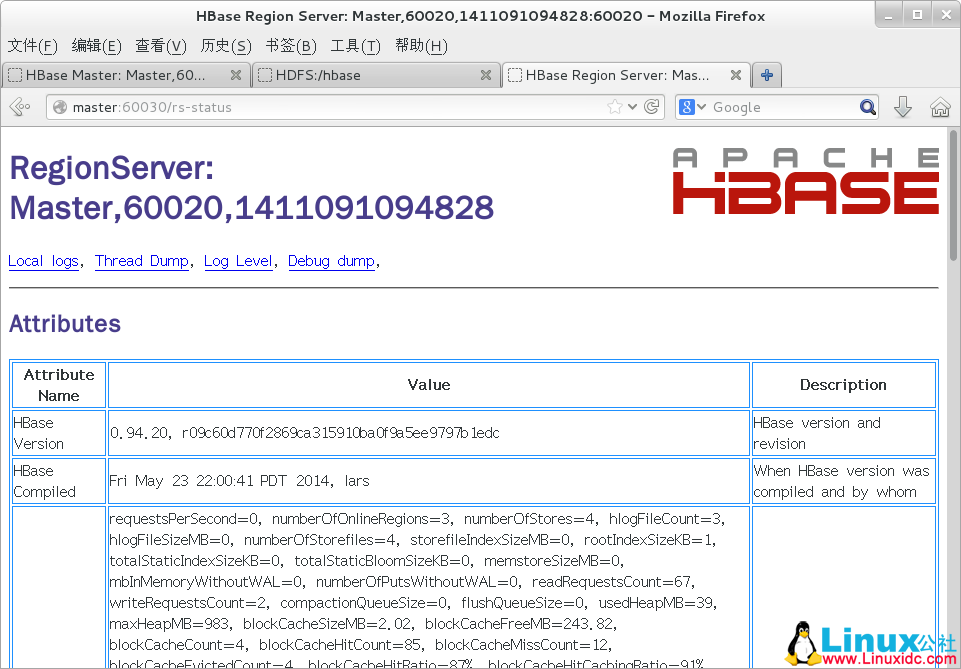
Task: Click the home page icon
Action: [940, 106]
